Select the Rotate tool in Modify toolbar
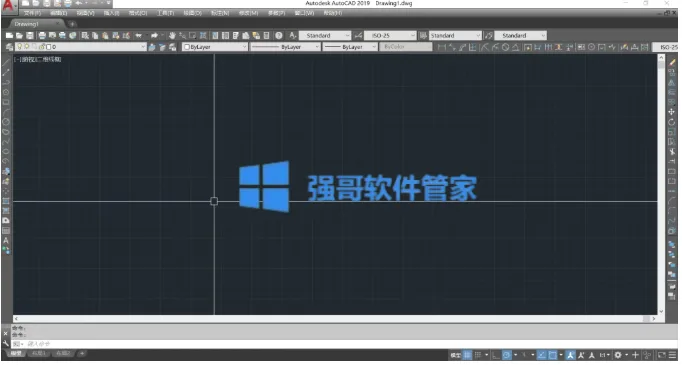 (x=672, y=122)
